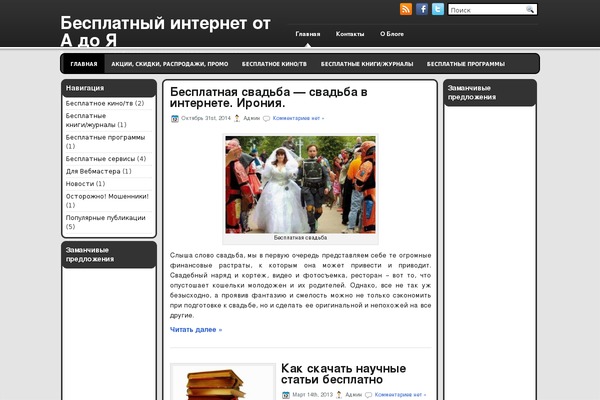Open Главная in top header menu

click(x=308, y=34)
